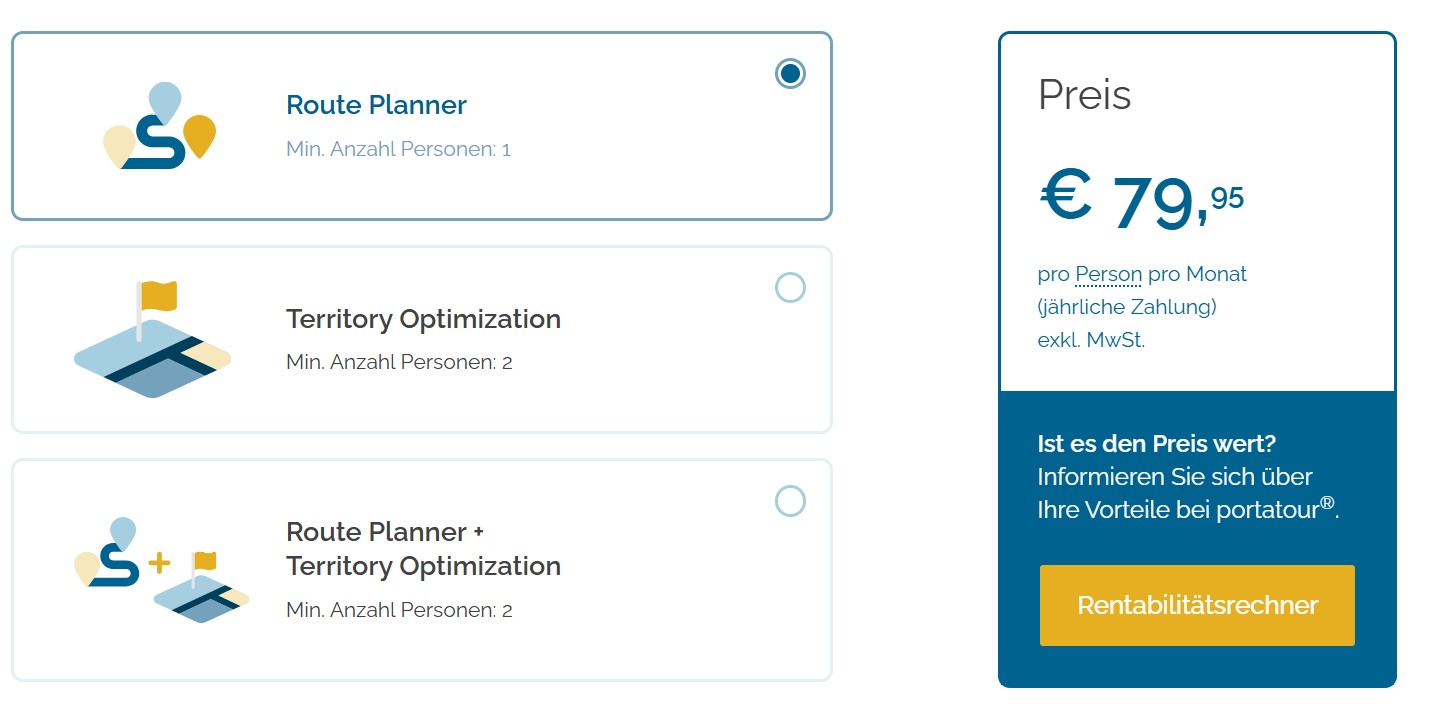Select the Territory Optimization radio button
Image resolution: width=1435 pixels, height=709 pixels.
pos(790,288)
